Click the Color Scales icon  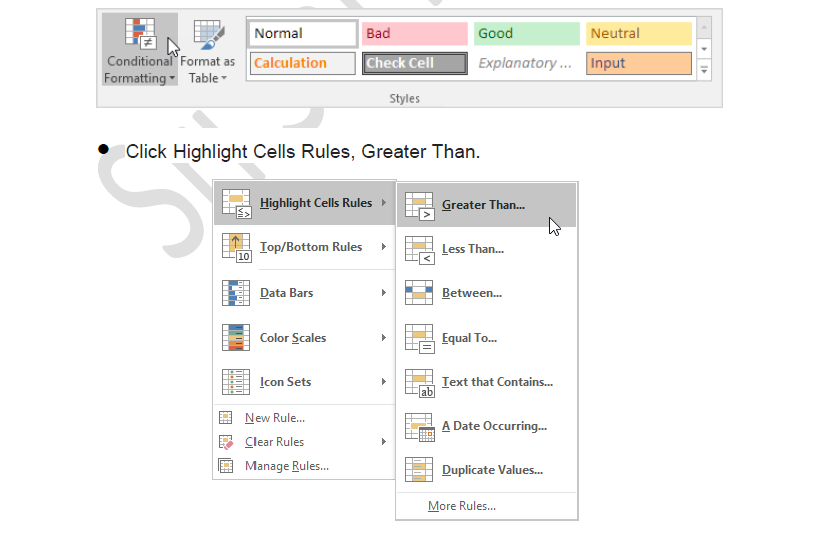(236, 338)
